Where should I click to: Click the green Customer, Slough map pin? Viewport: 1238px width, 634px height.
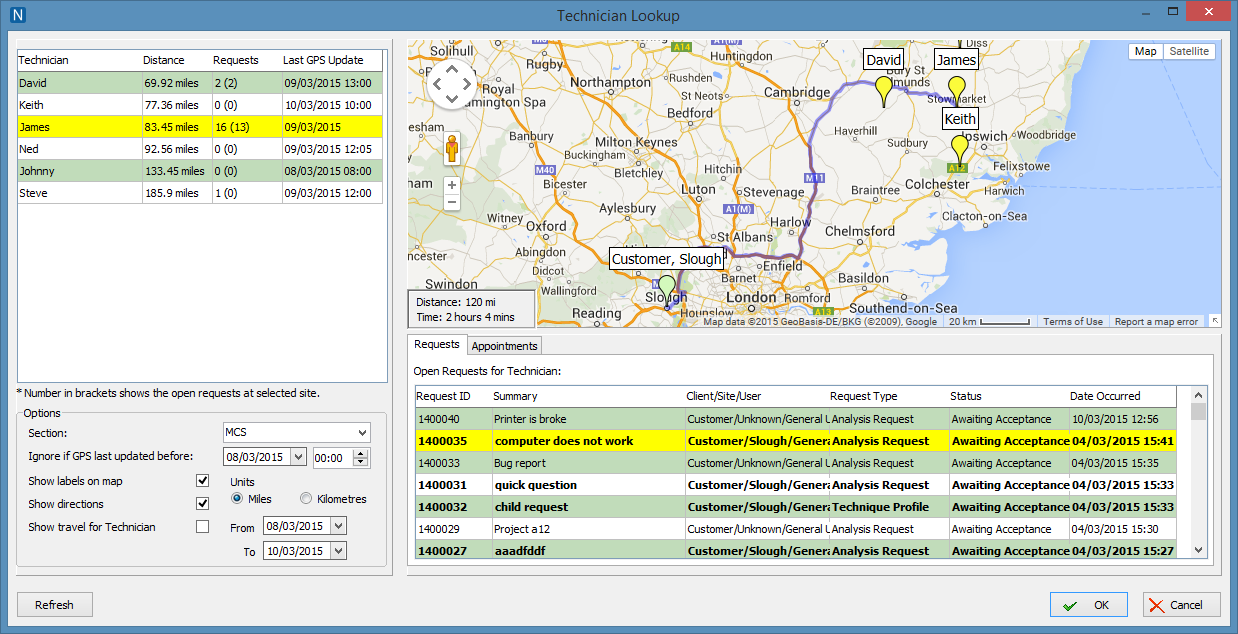pyautogui.click(x=667, y=291)
